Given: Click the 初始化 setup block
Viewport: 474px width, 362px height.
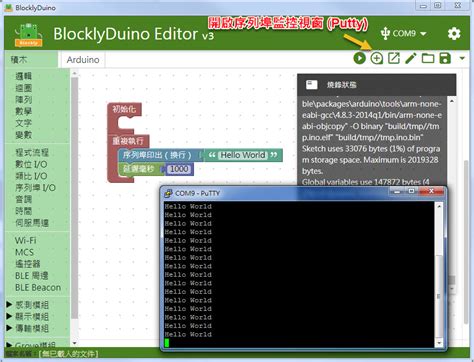Looking at the screenshot, I should pos(124,109).
